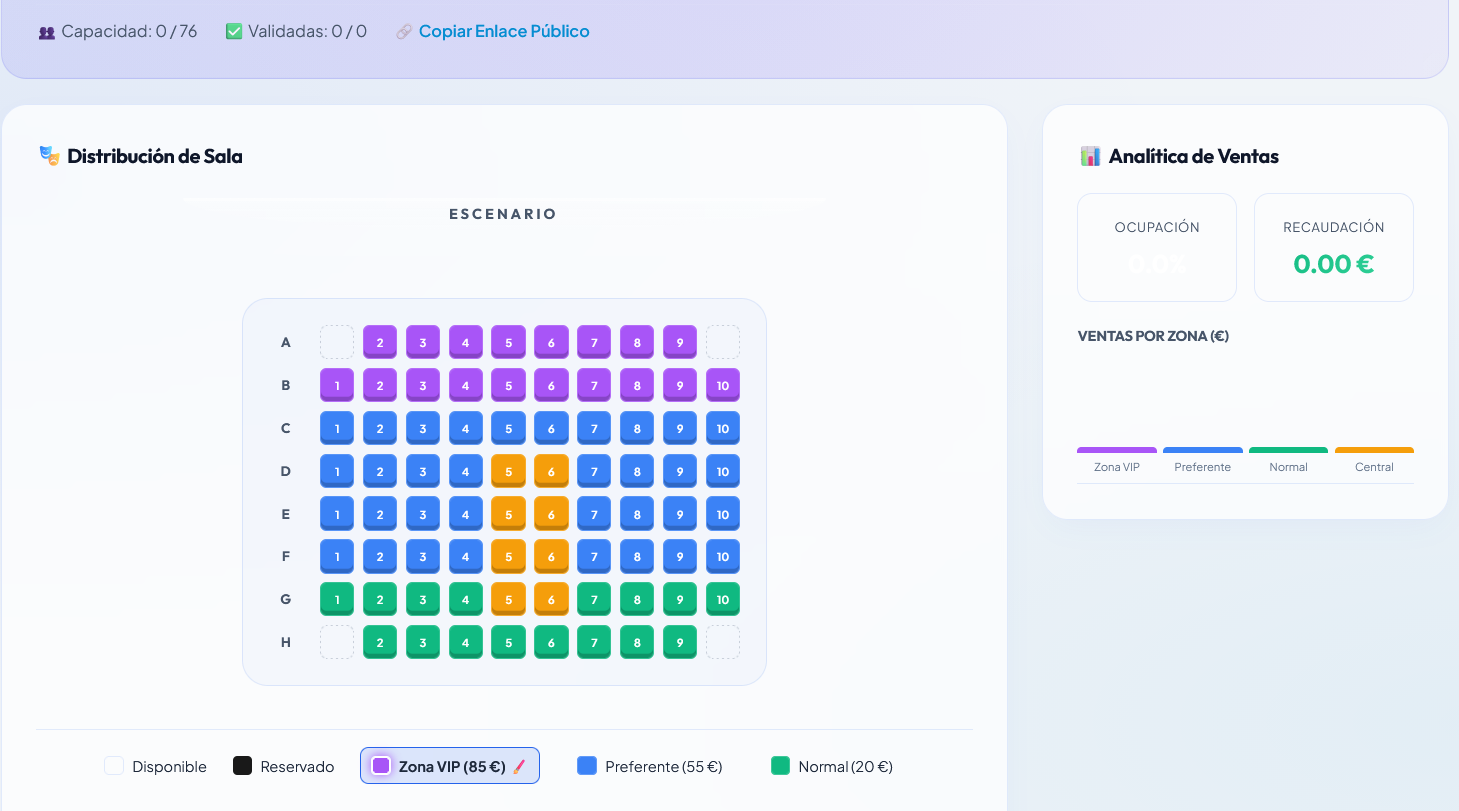Select the Normal (20 €) legend label

pyautogui.click(x=845, y=767)
